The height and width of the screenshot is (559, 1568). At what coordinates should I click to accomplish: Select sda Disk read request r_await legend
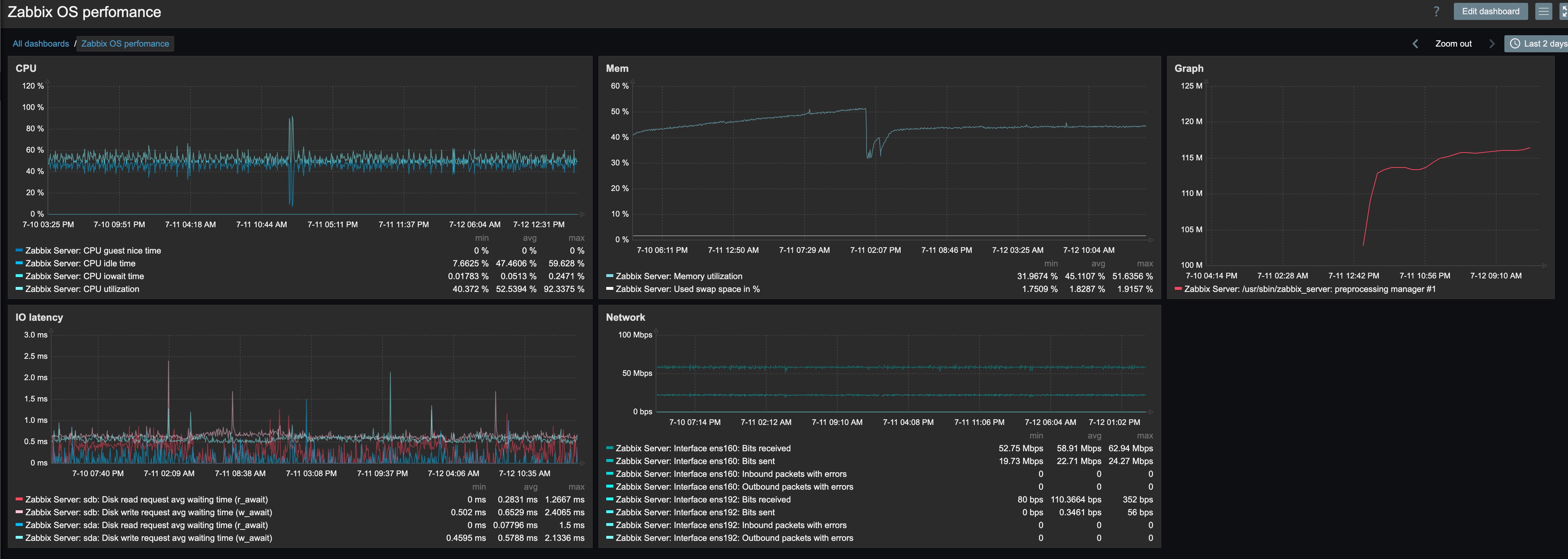tap(146, 525)
